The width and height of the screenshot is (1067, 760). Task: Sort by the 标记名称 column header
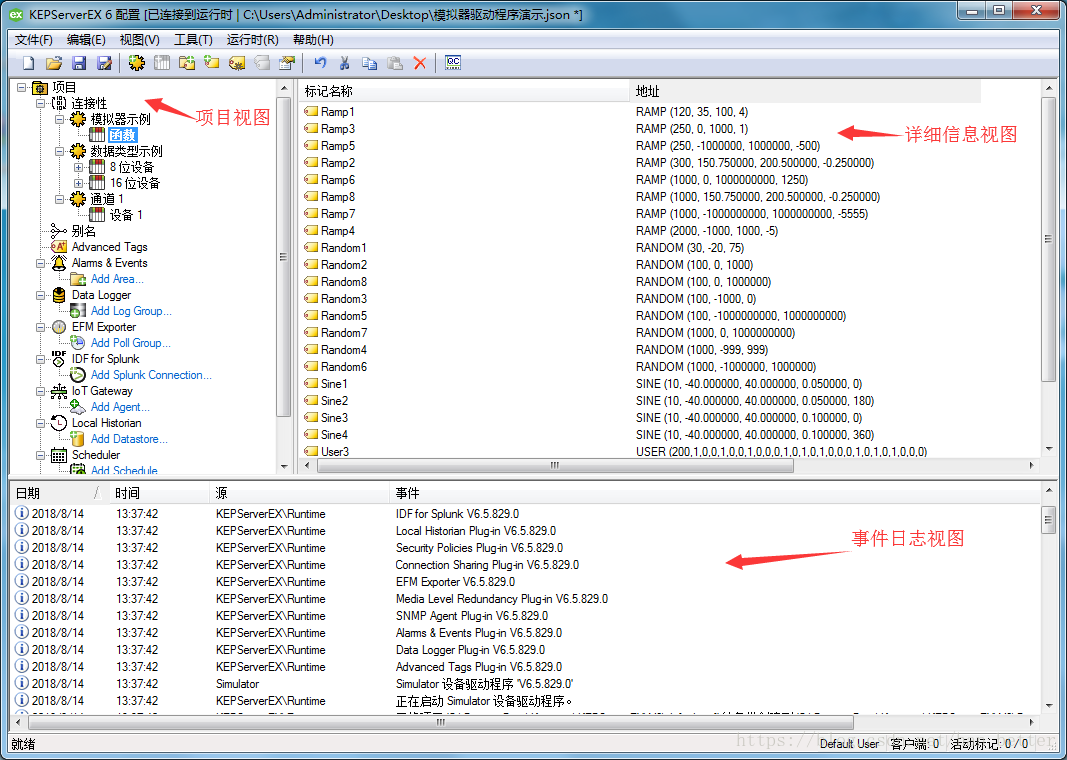tap(464, 91)
